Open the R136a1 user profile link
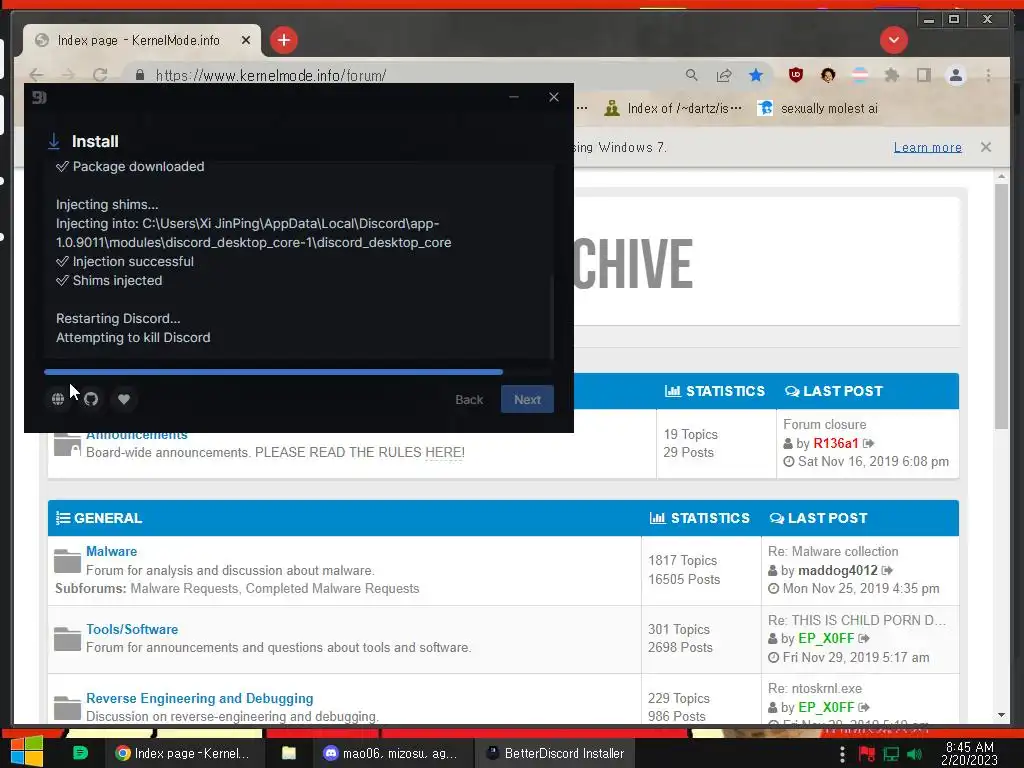 coord(836,443)
